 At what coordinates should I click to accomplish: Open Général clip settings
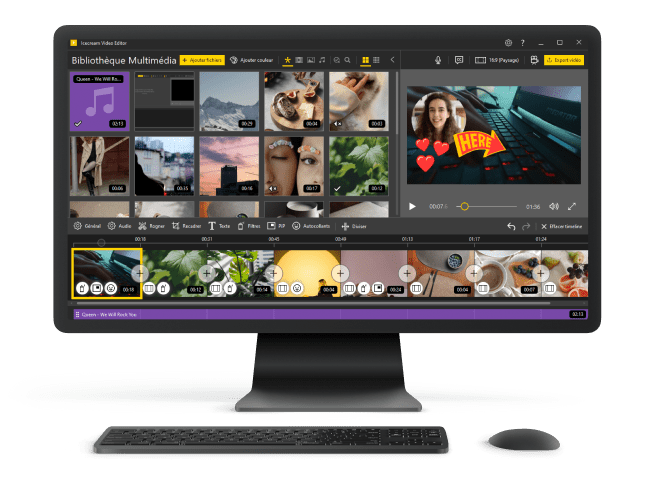click(x=87, y=226)
